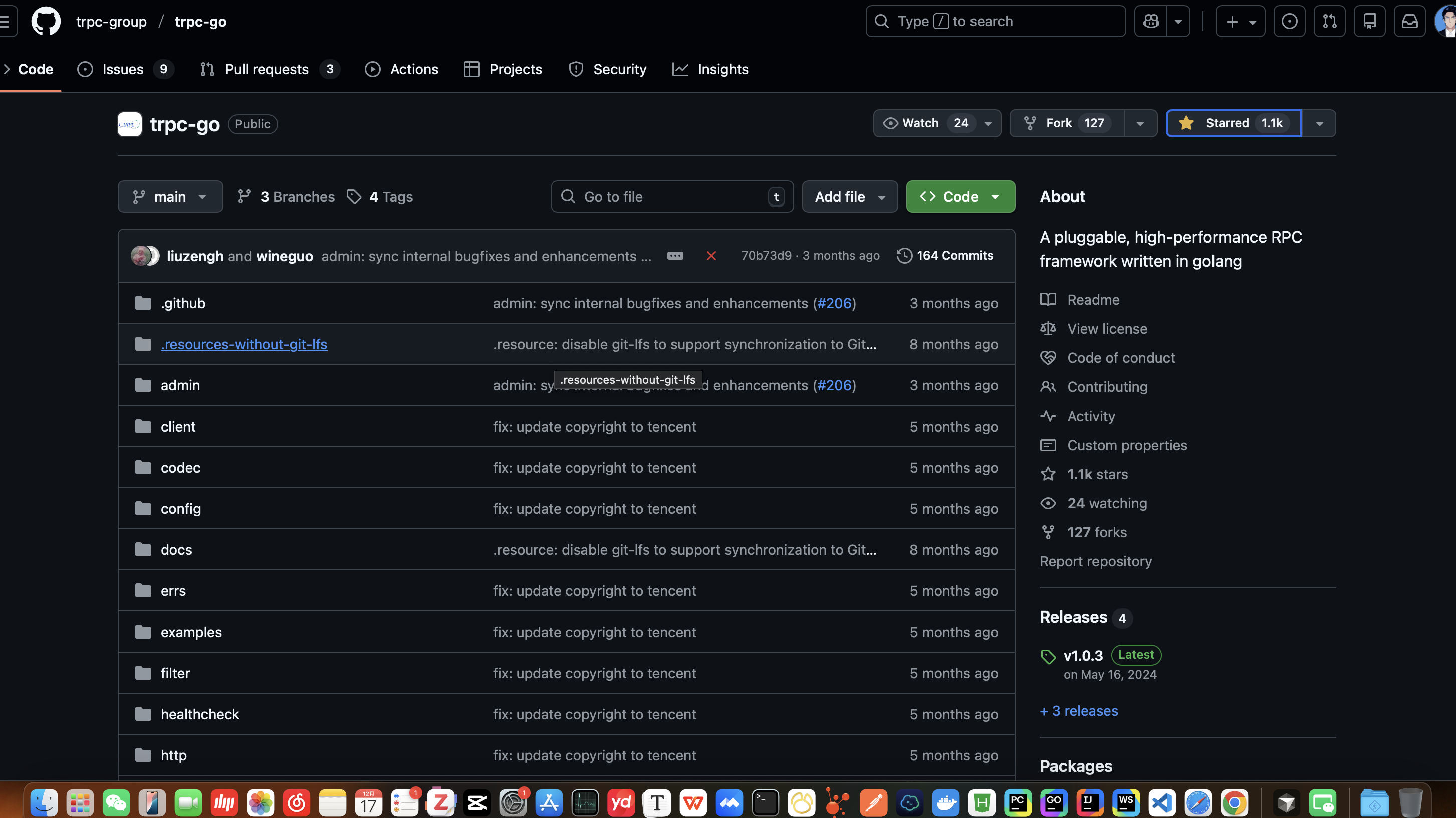1456x818 pixels.
Task: Open Google Chrome from the dock
Action: 1234,803
